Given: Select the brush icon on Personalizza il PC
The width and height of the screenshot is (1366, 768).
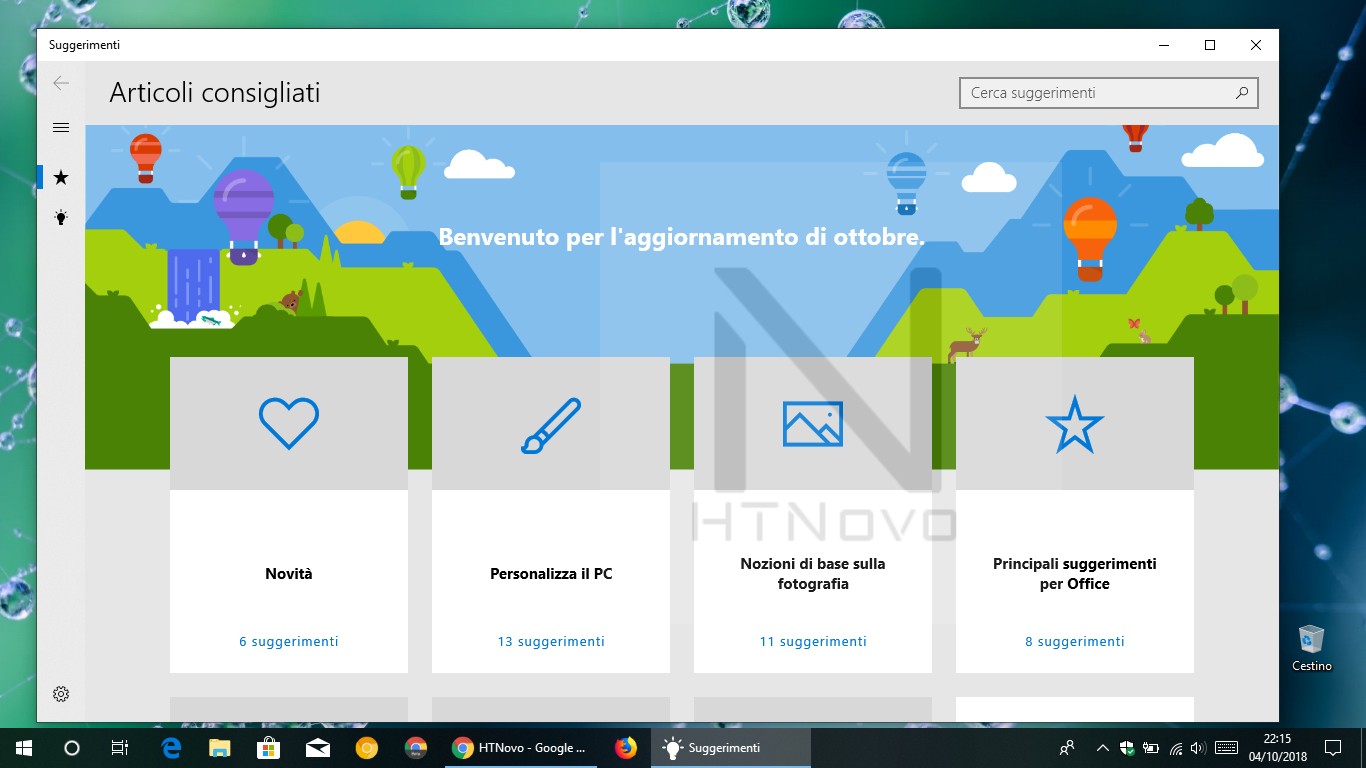Looking at the screenshot, I should (550, 422).
